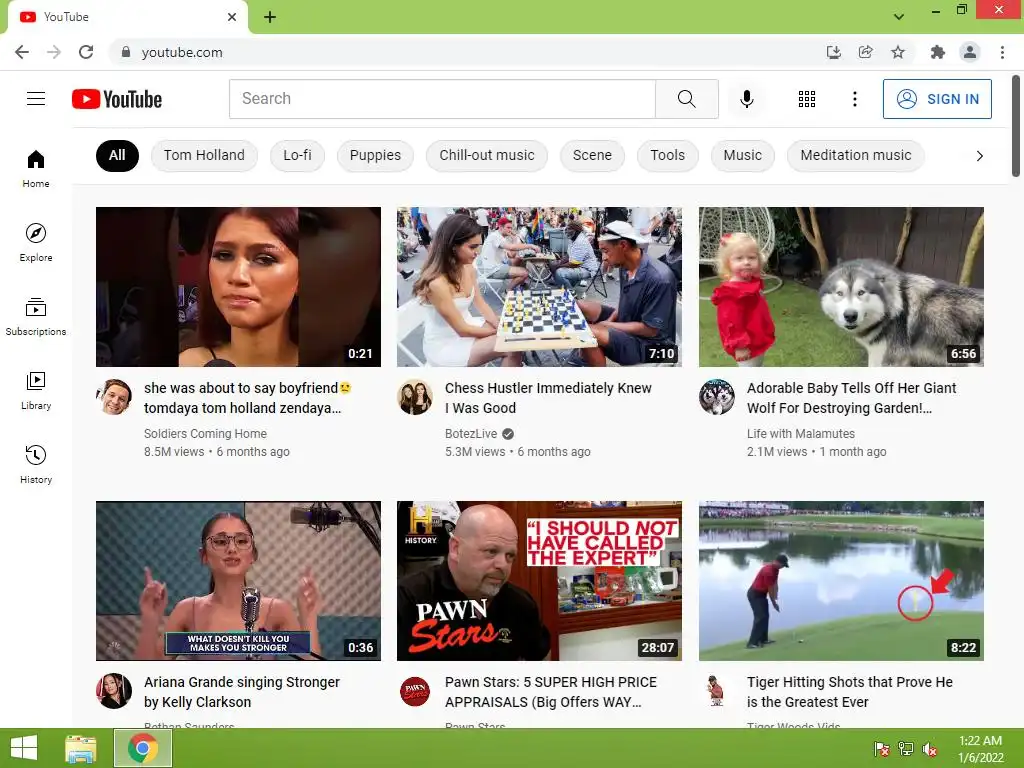1024x768 pixels.
Task: Click Ariana Grande video channel avatar
Action: point(114,691)
